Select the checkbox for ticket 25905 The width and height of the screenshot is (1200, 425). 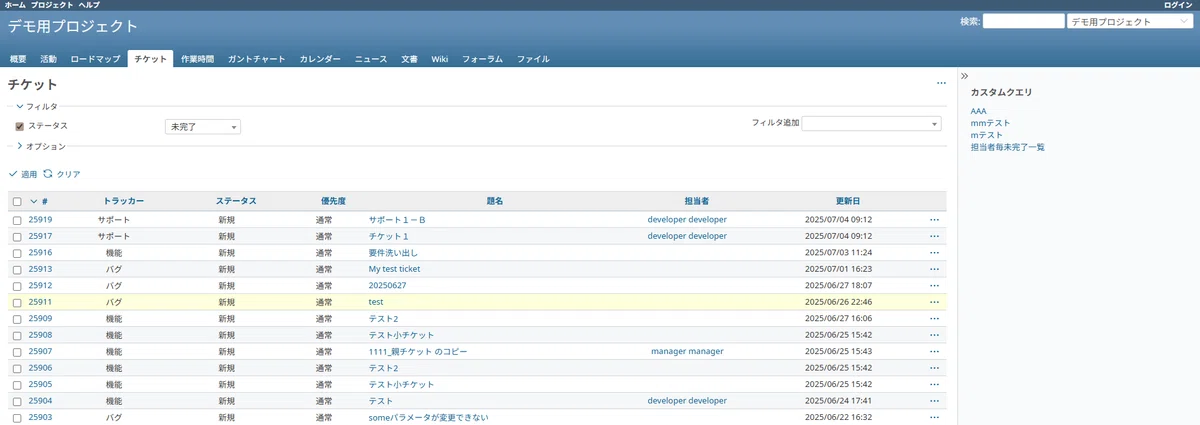tap(17, 385)
